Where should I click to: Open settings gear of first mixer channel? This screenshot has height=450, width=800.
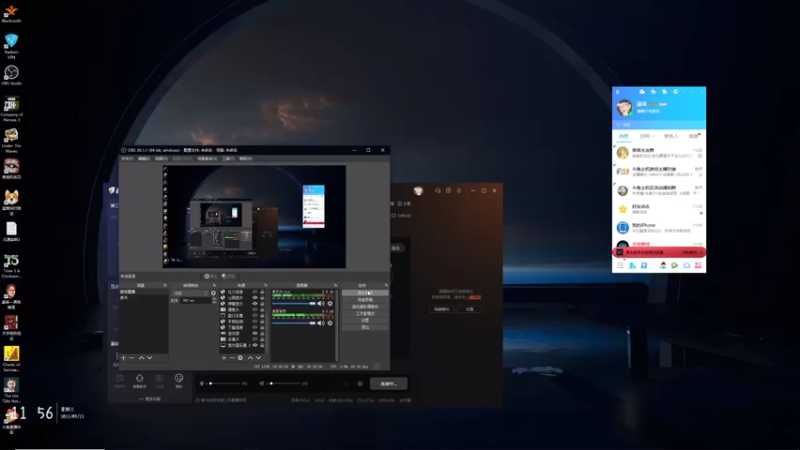pyautogui.click(x=330, y=304)
